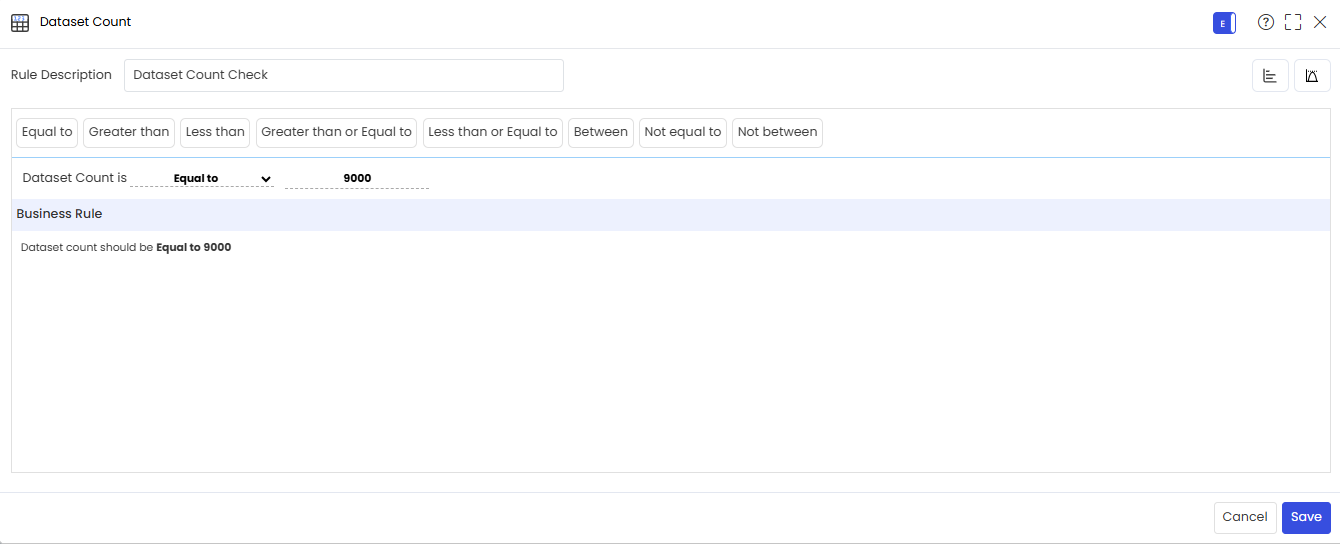Choose Less than or Equal to chip
1340x544 pixels.
click(493, 132)
